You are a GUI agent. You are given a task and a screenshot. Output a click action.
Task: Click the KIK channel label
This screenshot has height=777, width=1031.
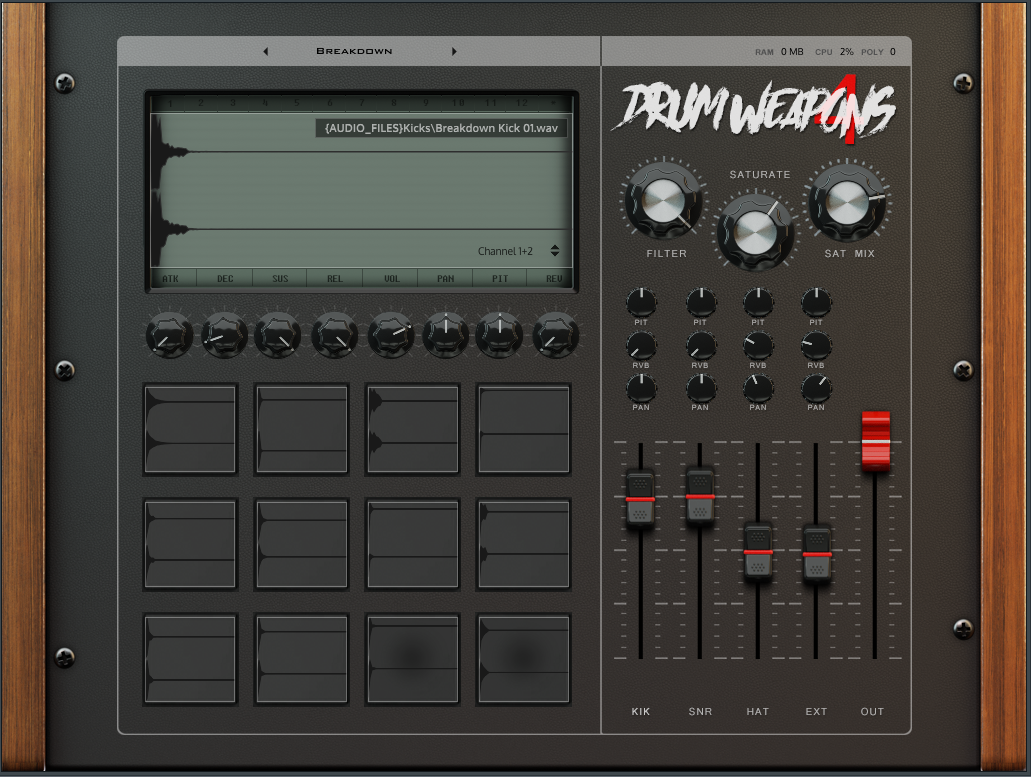click(x=641, y=712)
